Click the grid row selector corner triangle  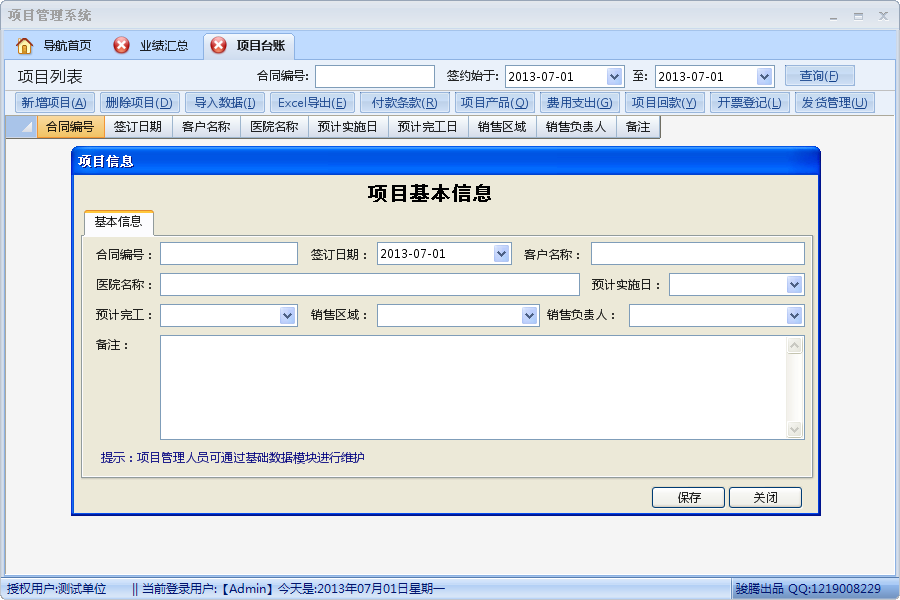(27, 127)
